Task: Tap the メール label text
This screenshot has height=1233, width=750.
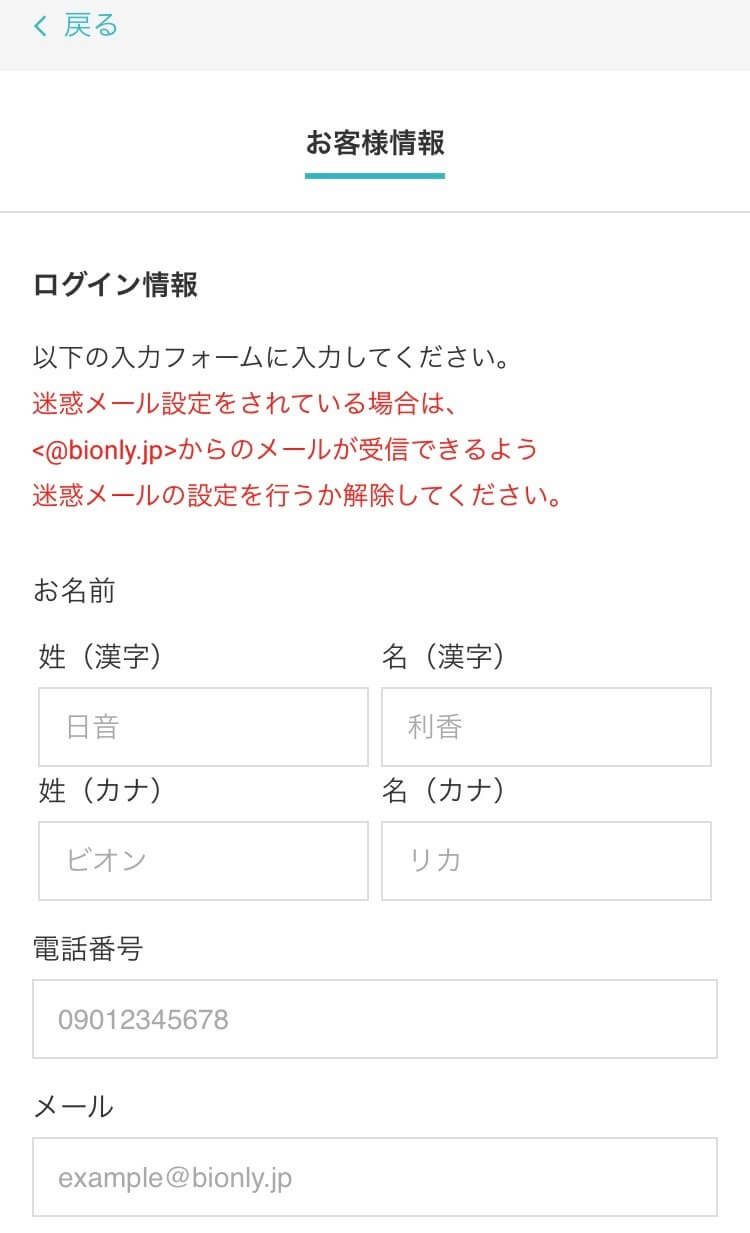Action: tap(74, 1106)
